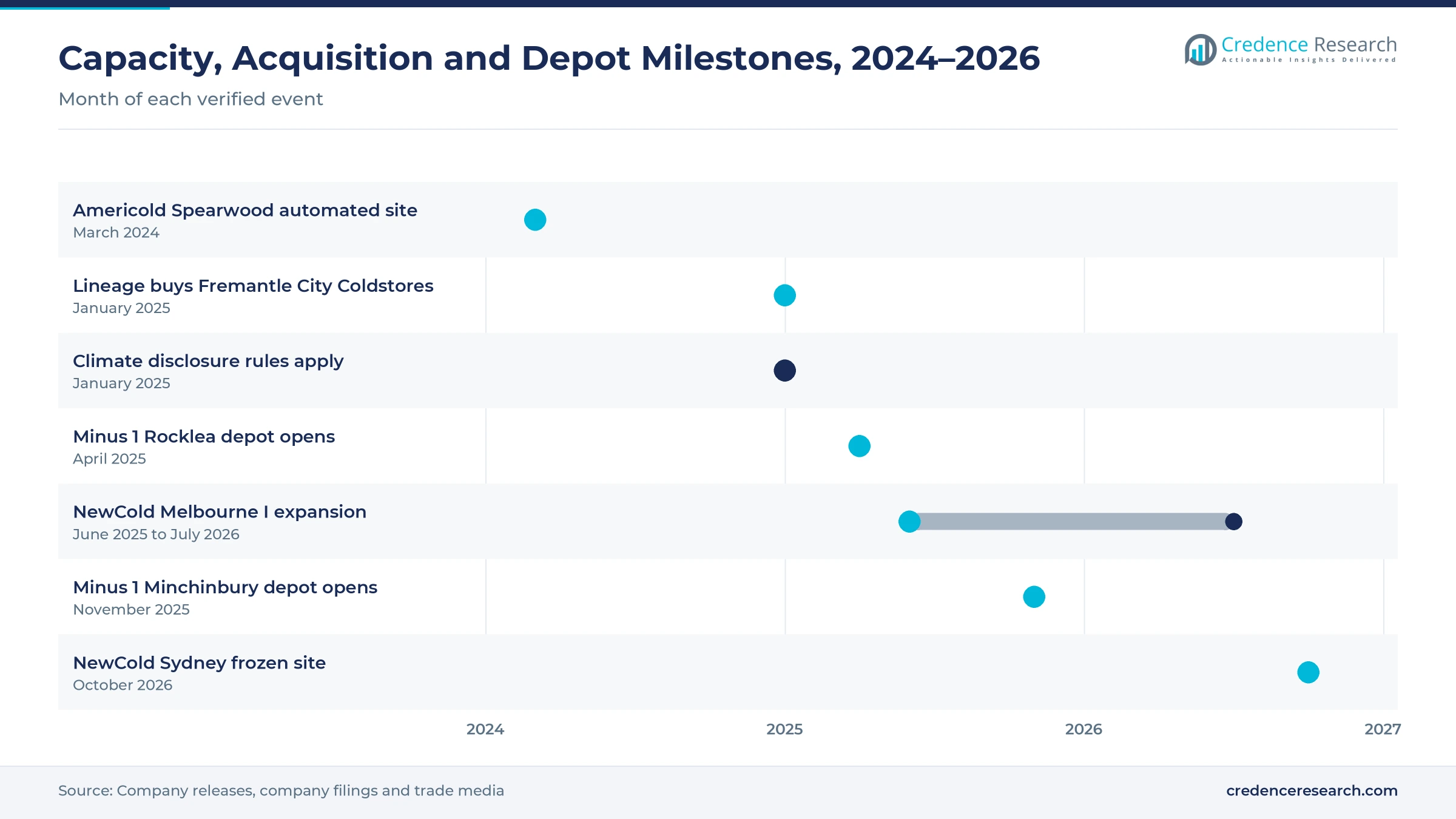Select the 'October 2026' date text
This screenshot has width=1456, height=819.
point(123,685)
